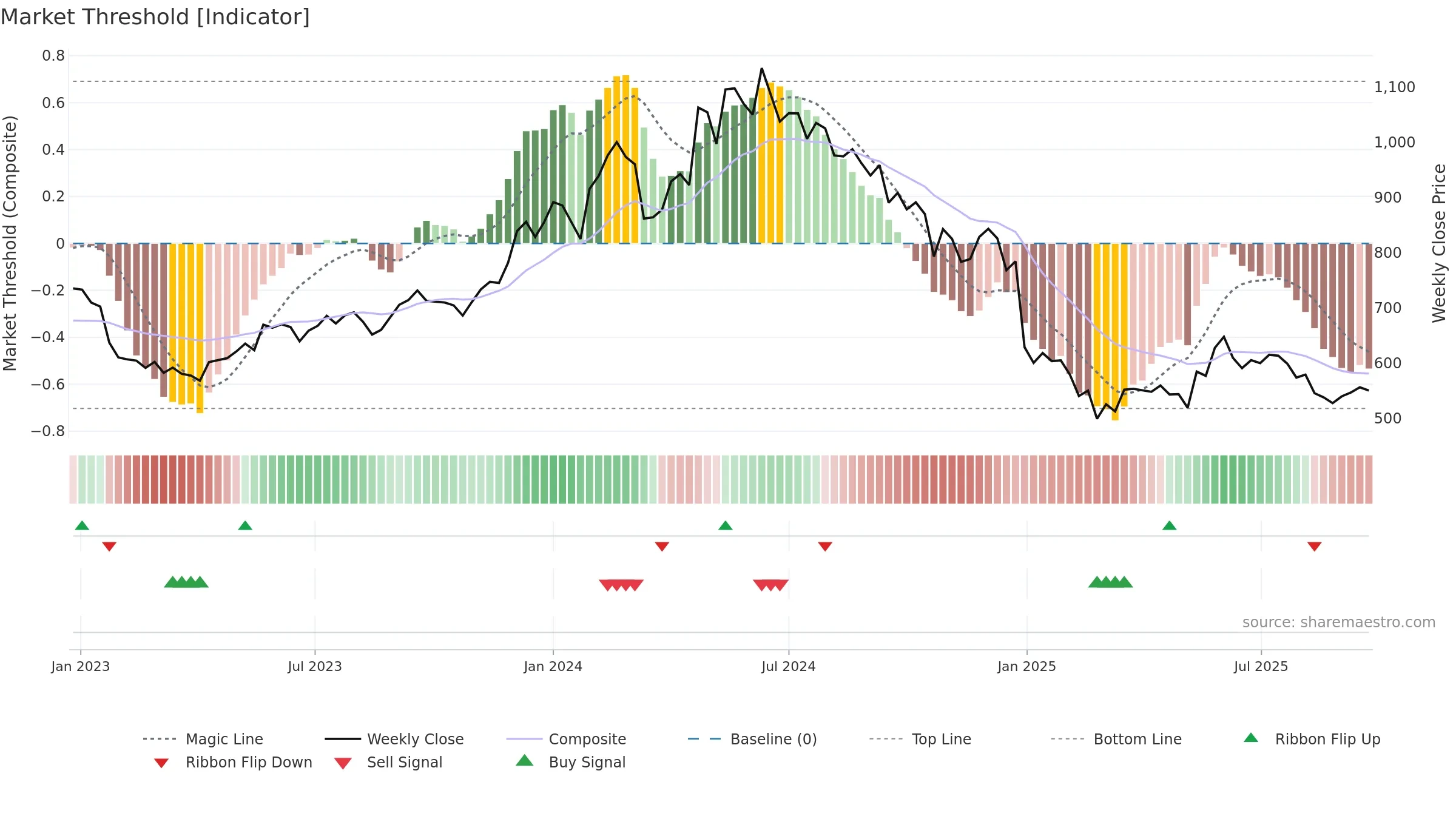Viewport: 1456px width, 819px height.
Task: Click the ribbon flip down marker after Jul 2025
Action: (1315, 547)
